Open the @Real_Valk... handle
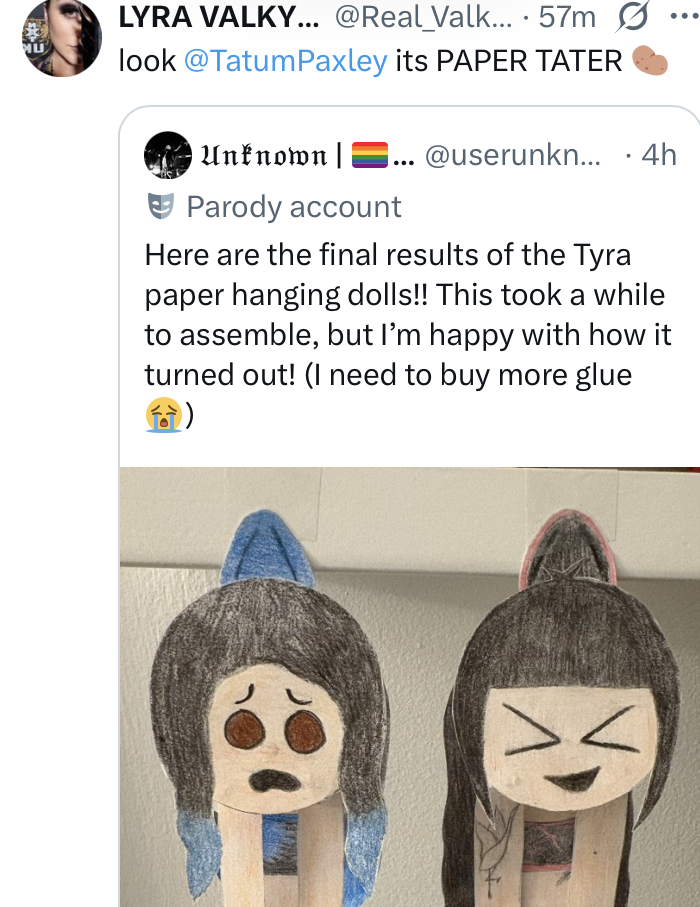 (x=423, y=17)
